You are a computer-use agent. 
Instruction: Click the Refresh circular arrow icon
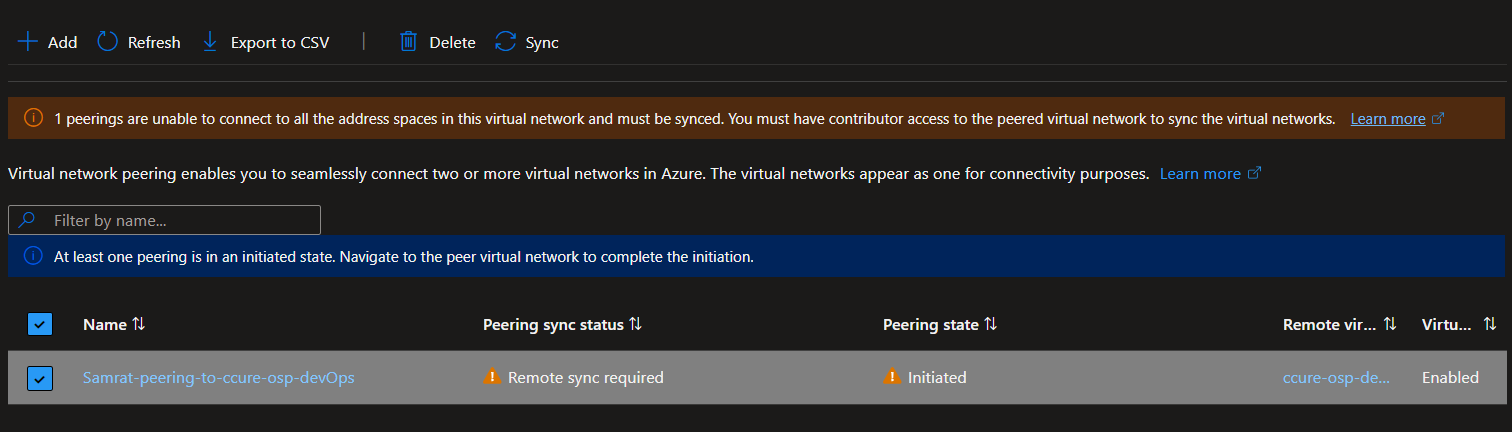(x=107, y=42)
